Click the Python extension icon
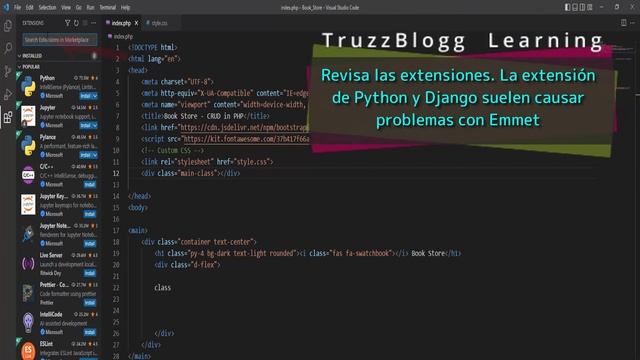 click(x=28, y=87)
